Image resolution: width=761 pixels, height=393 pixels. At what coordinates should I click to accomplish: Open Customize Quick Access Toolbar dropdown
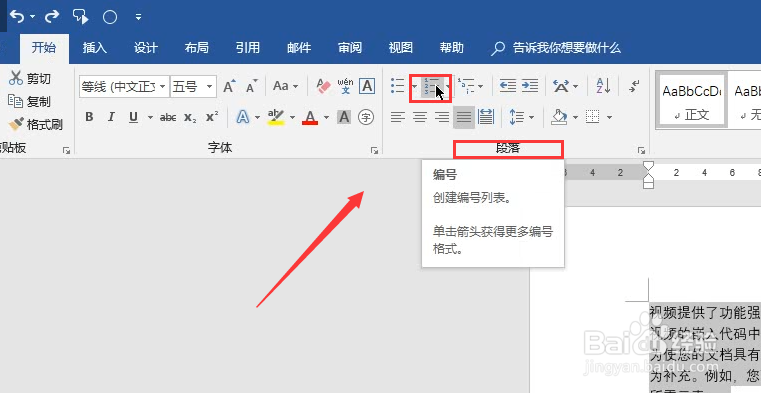point(138,17)
